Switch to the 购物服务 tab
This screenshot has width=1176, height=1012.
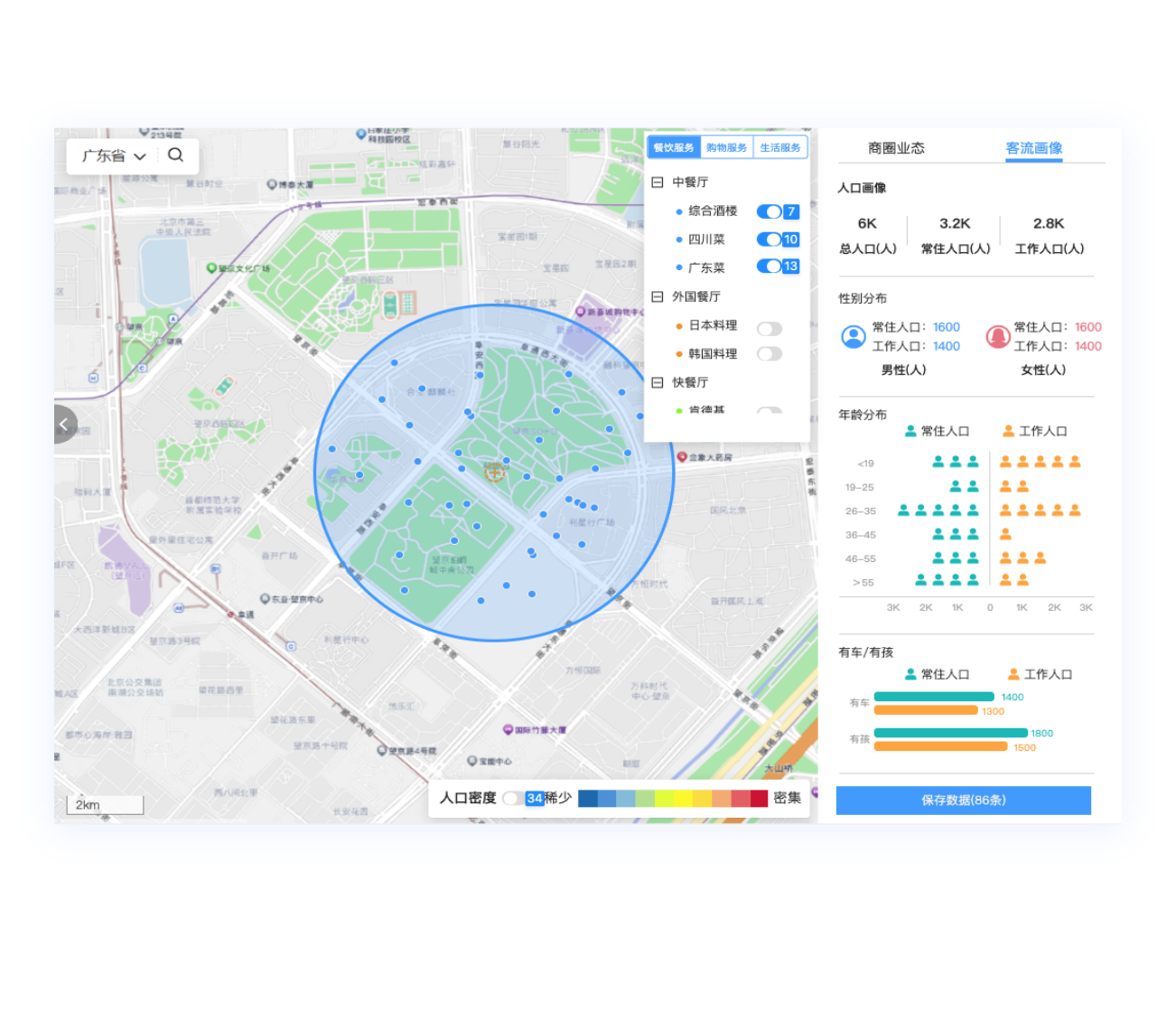pyautogui.click(x=726, y=147)
